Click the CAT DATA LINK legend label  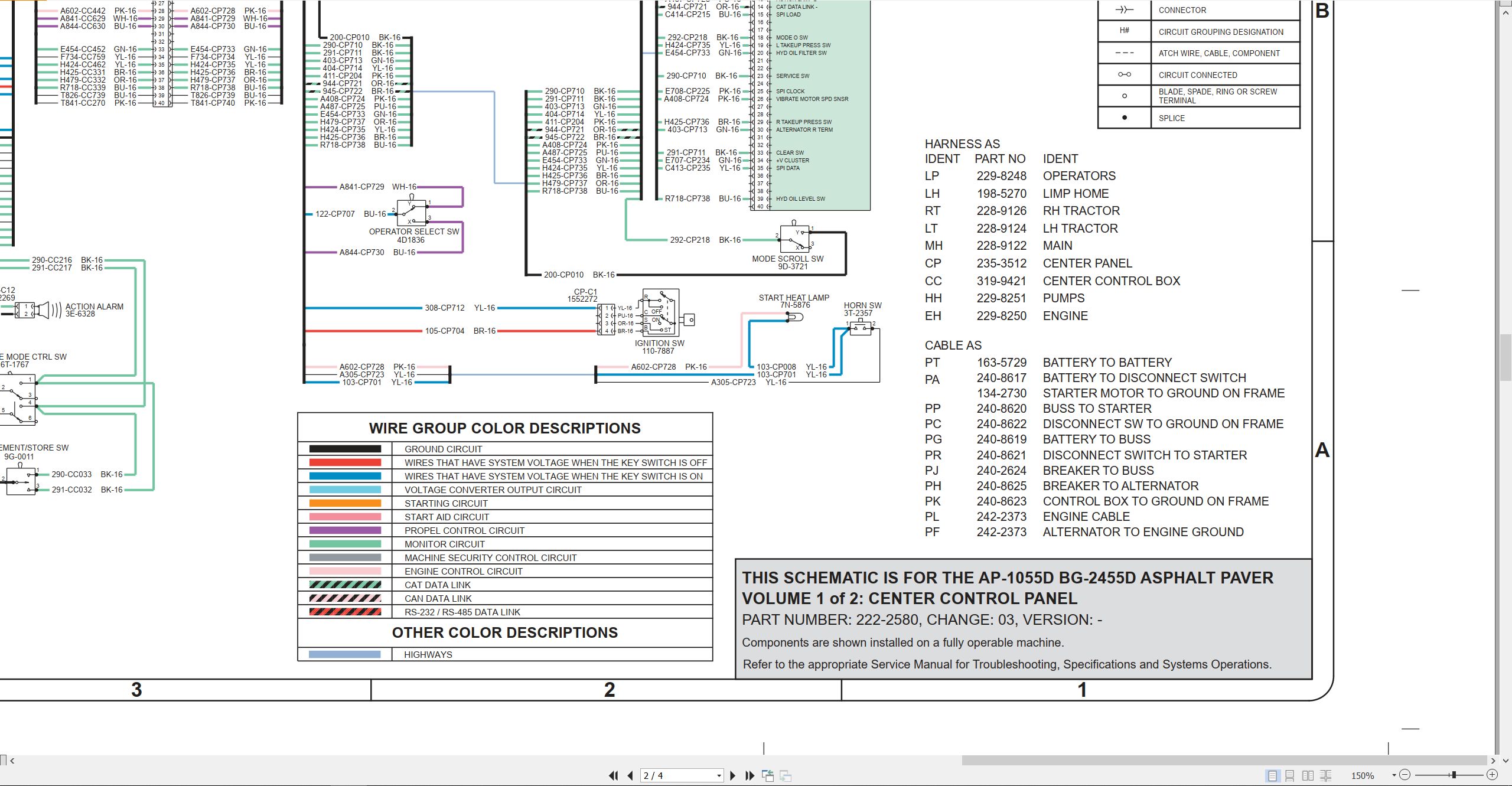(x=438, y=585)
